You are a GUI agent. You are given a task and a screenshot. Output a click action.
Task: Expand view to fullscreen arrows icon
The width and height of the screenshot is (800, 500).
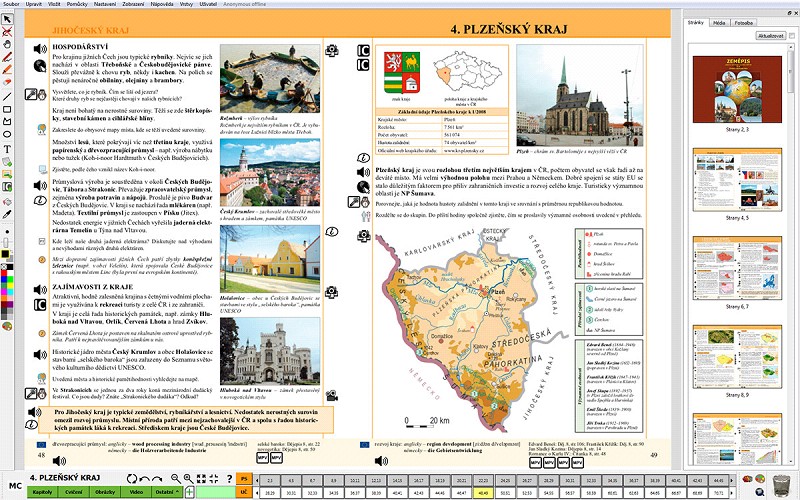201,479
